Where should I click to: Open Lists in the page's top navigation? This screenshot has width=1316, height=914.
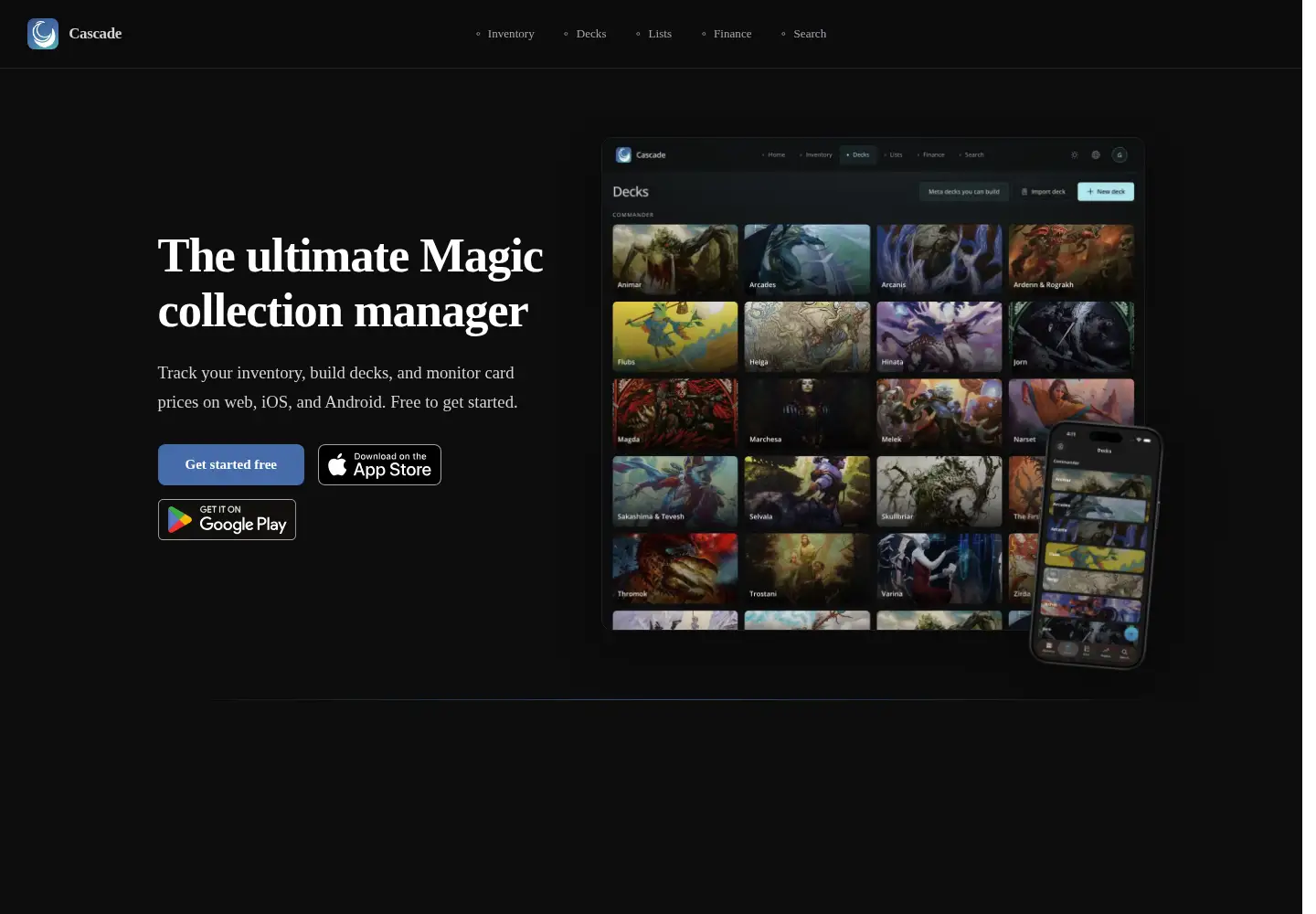[x=653, y=34]
